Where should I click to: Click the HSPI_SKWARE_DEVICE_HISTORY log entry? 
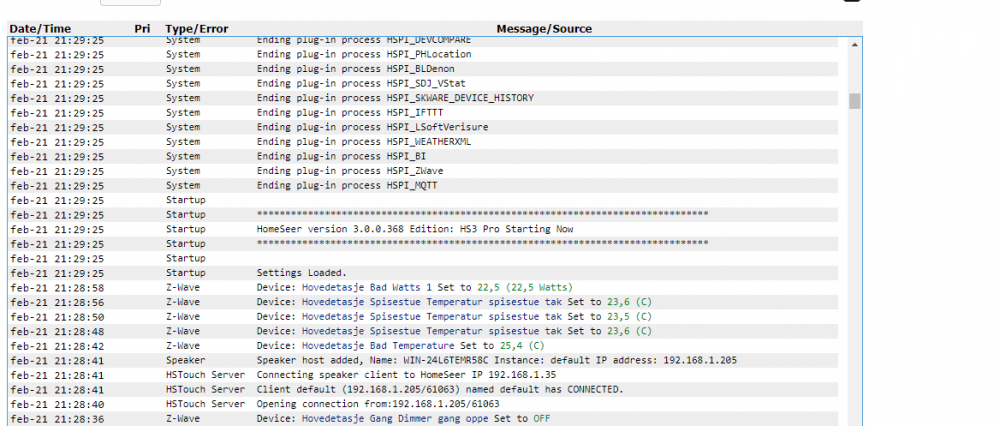395,98
